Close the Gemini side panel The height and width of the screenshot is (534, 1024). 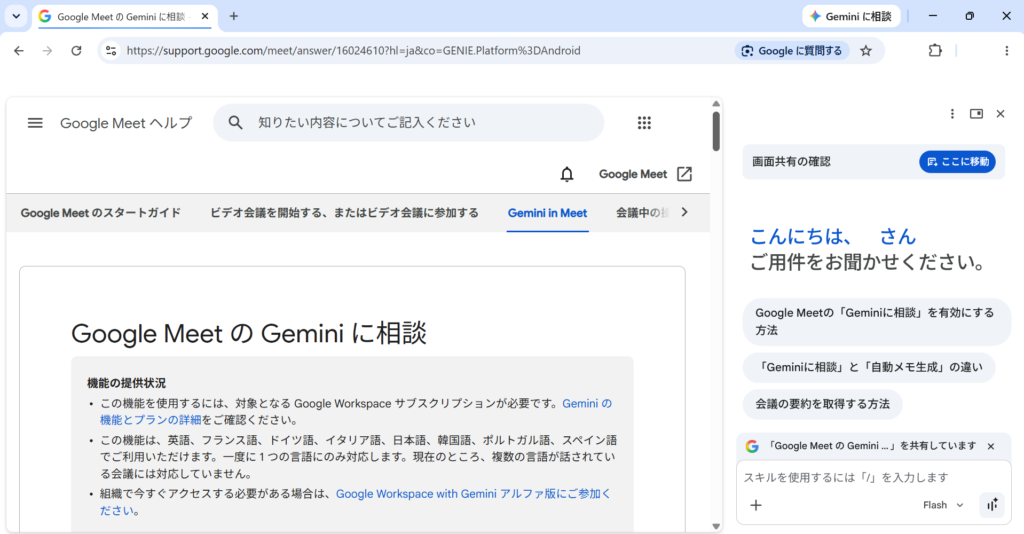[x=1000, y=114]
